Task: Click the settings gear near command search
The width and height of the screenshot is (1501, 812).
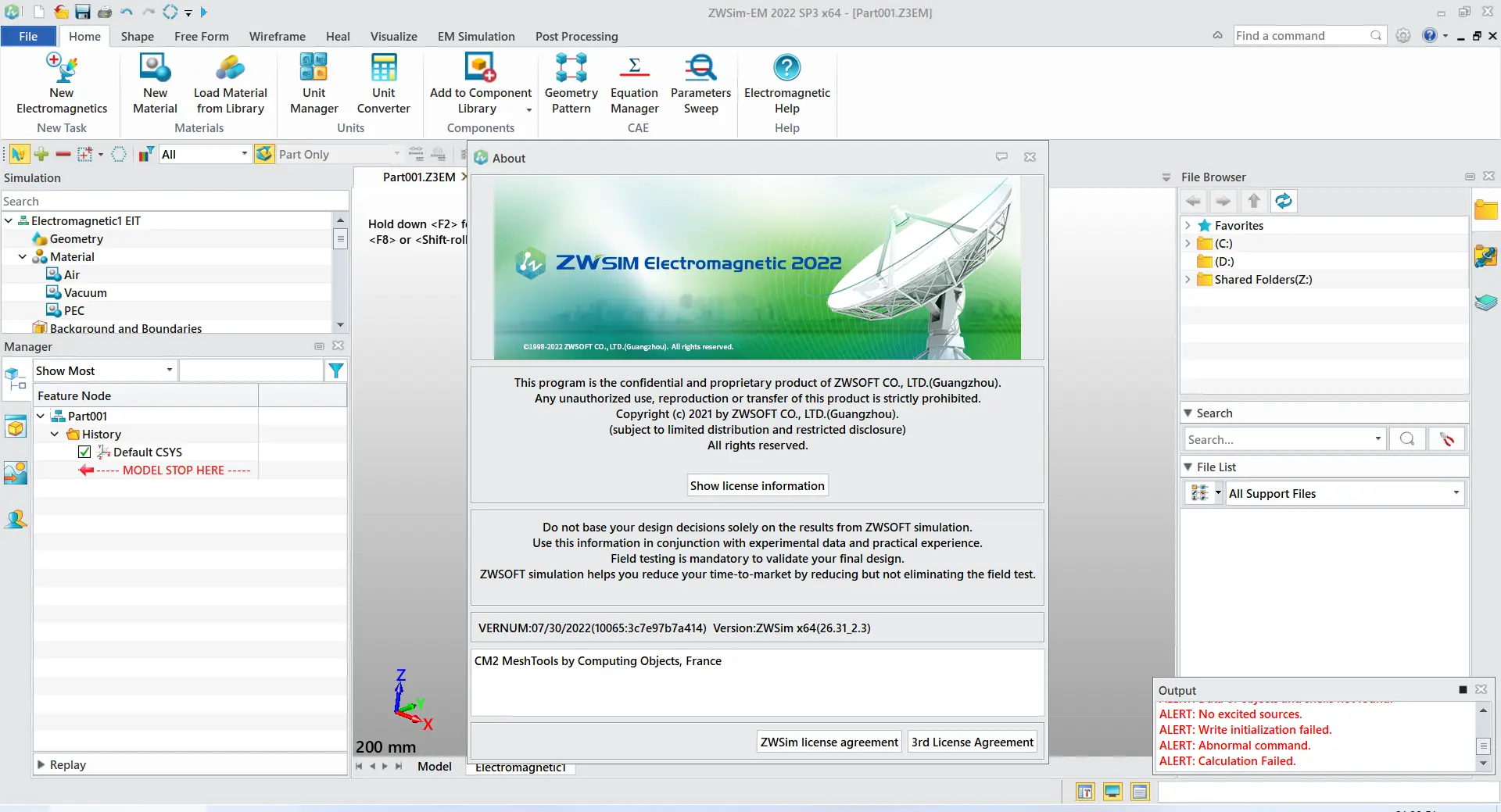Action: coord(1403,35)
